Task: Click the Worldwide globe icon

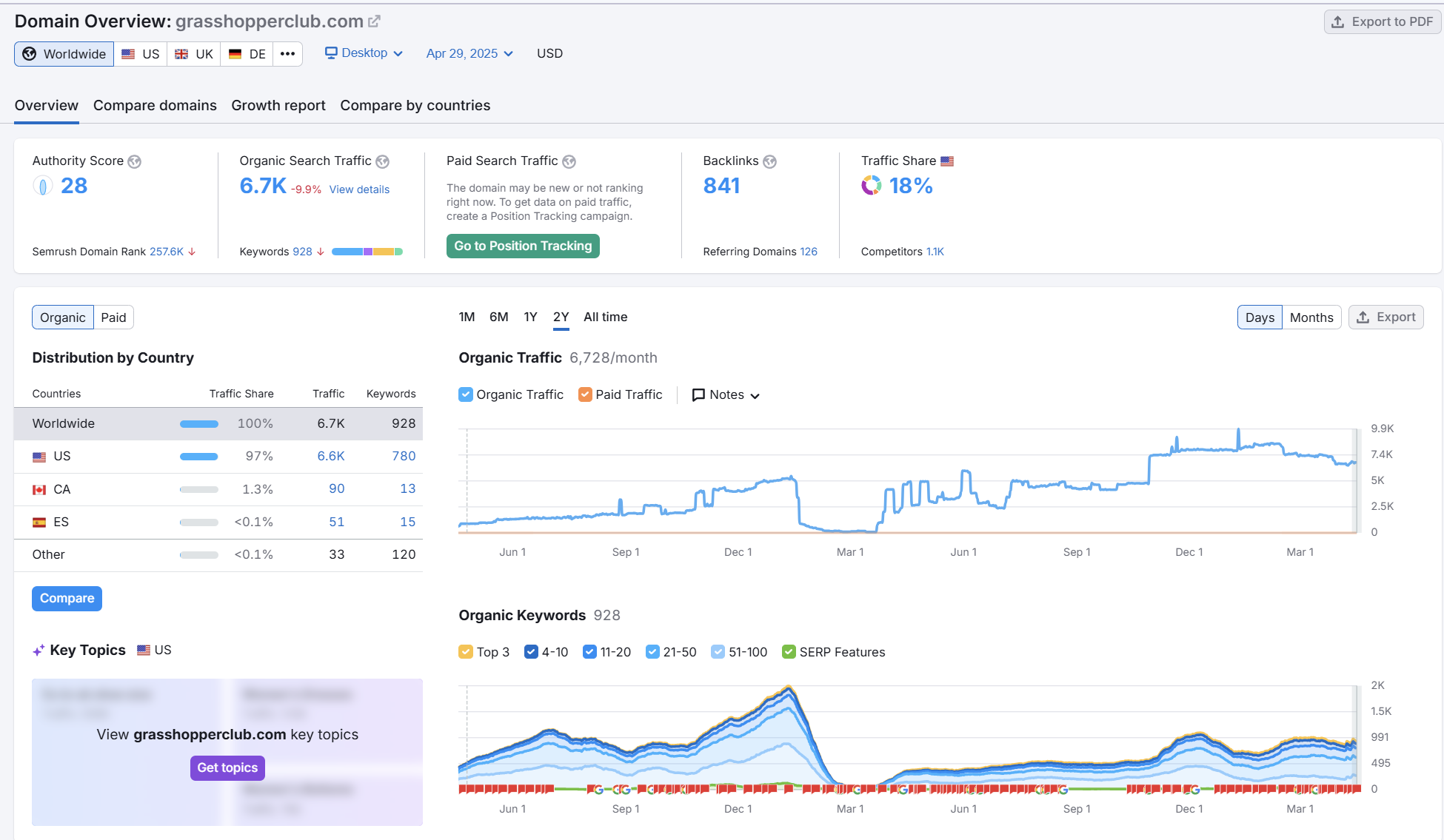Action: (x=30, y=54)
